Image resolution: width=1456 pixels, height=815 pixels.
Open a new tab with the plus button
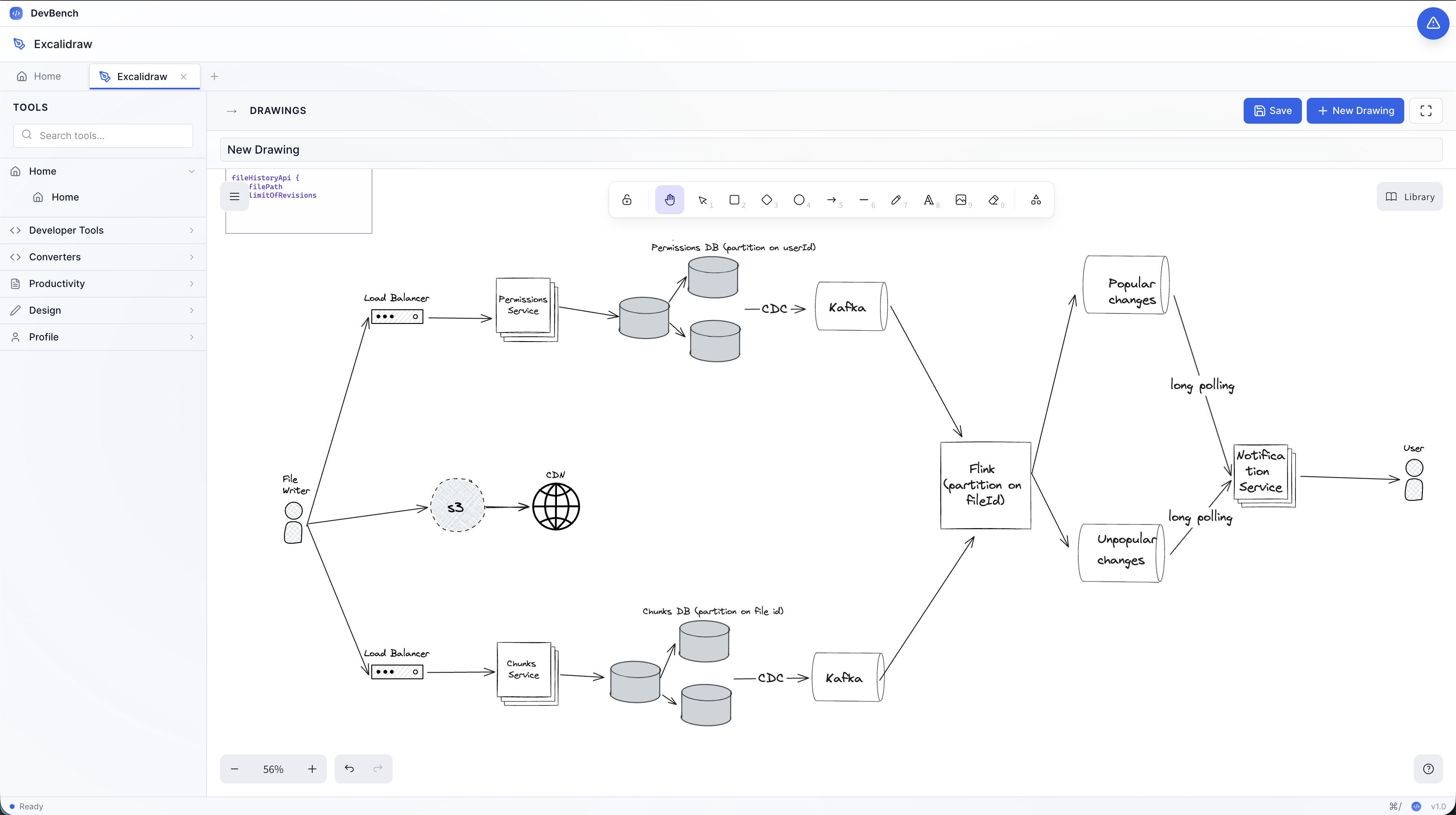[x=214, y=76]
